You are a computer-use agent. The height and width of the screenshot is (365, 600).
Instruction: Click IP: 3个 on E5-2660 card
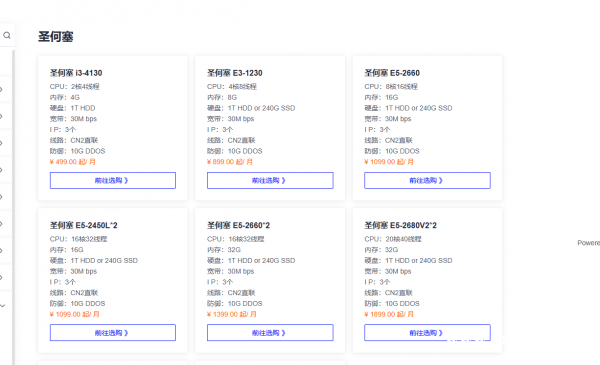(377, 129)
